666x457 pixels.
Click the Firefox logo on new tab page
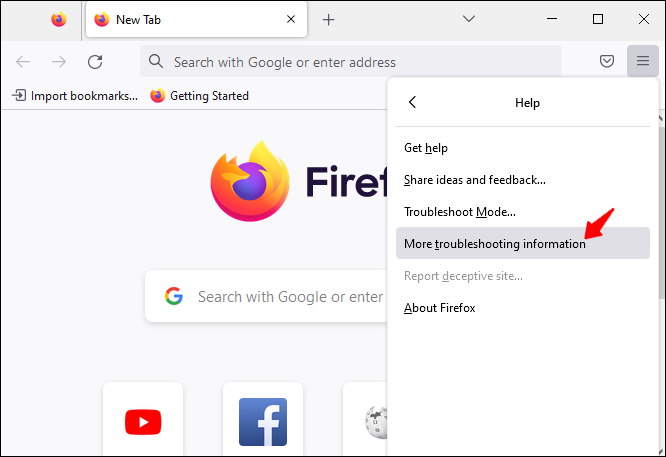click(250, 181)
